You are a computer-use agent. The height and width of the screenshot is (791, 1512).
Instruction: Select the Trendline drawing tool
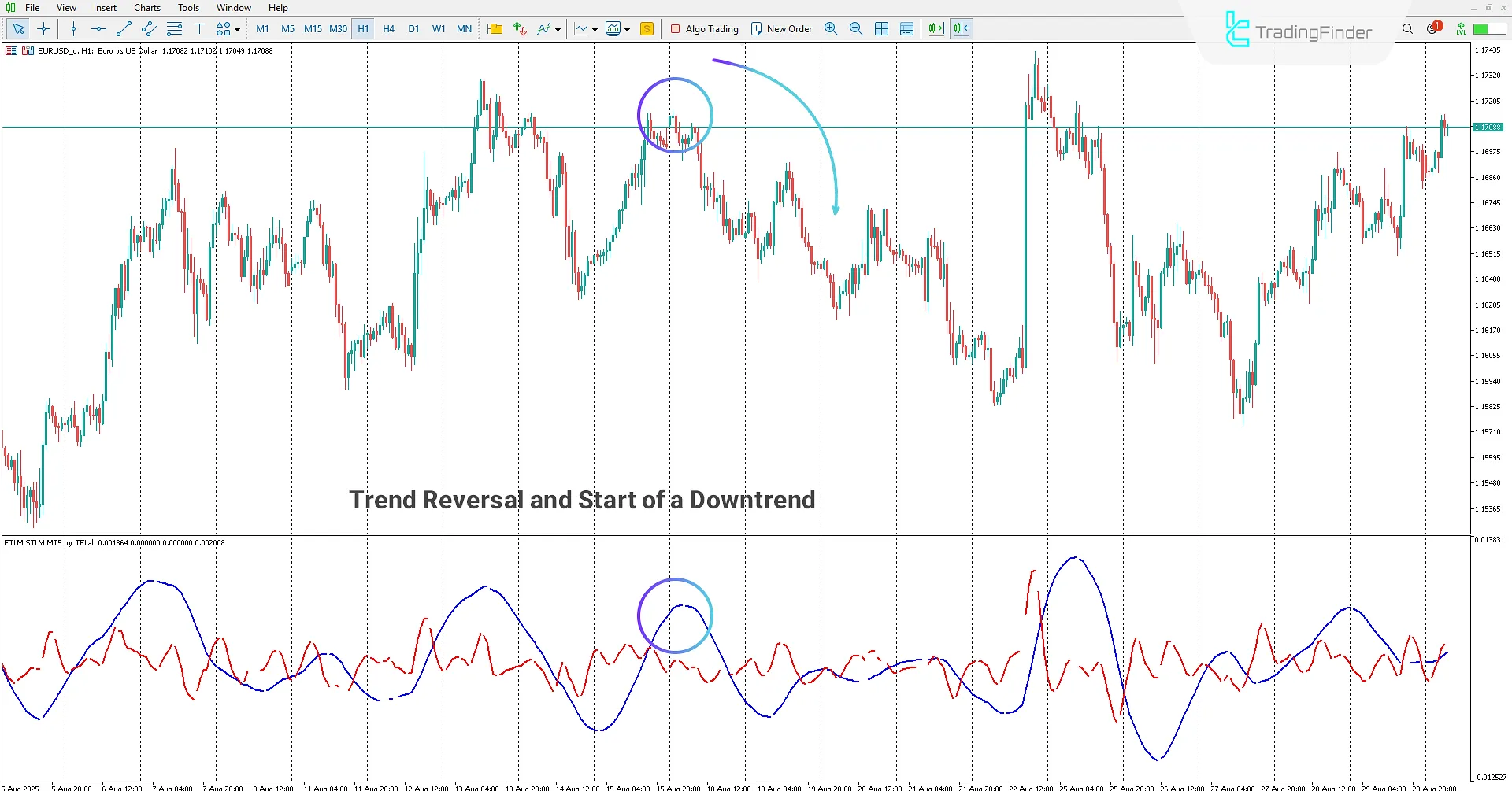coord(123,28)
